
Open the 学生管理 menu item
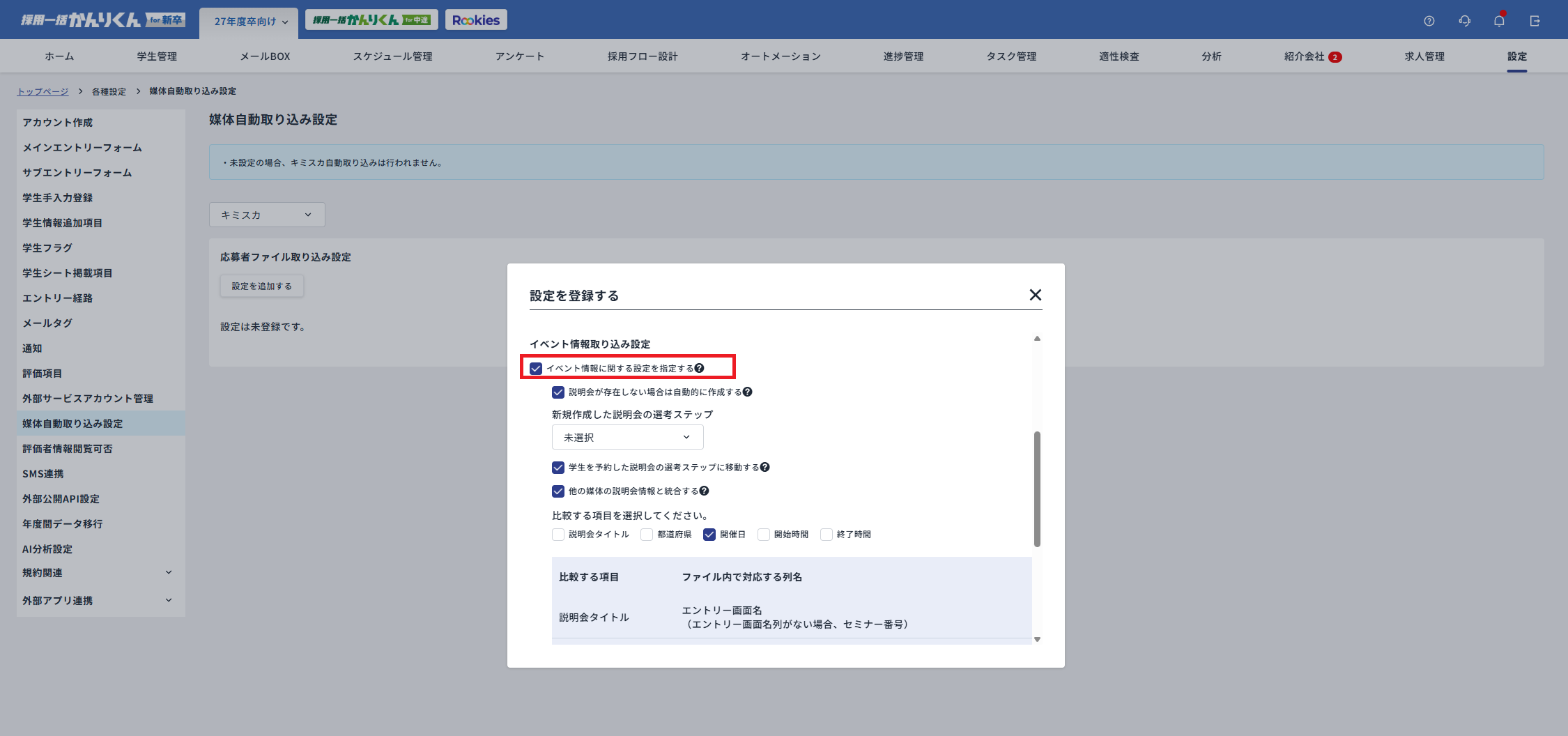157,56
